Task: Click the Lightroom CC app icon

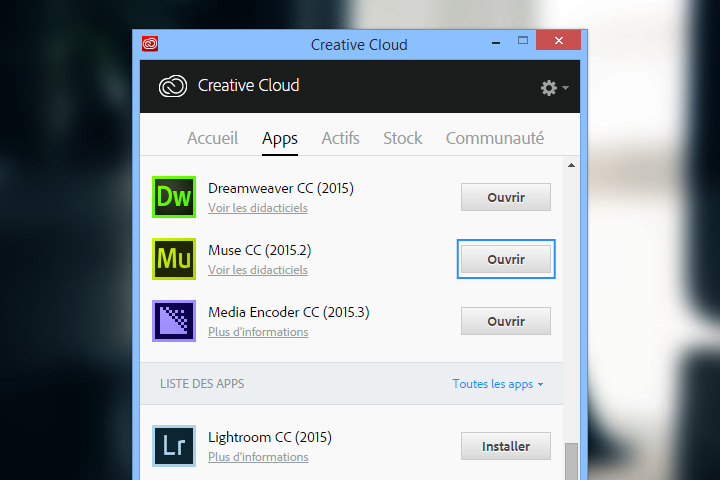Action: pyautogui.click(x=174, y=446)
